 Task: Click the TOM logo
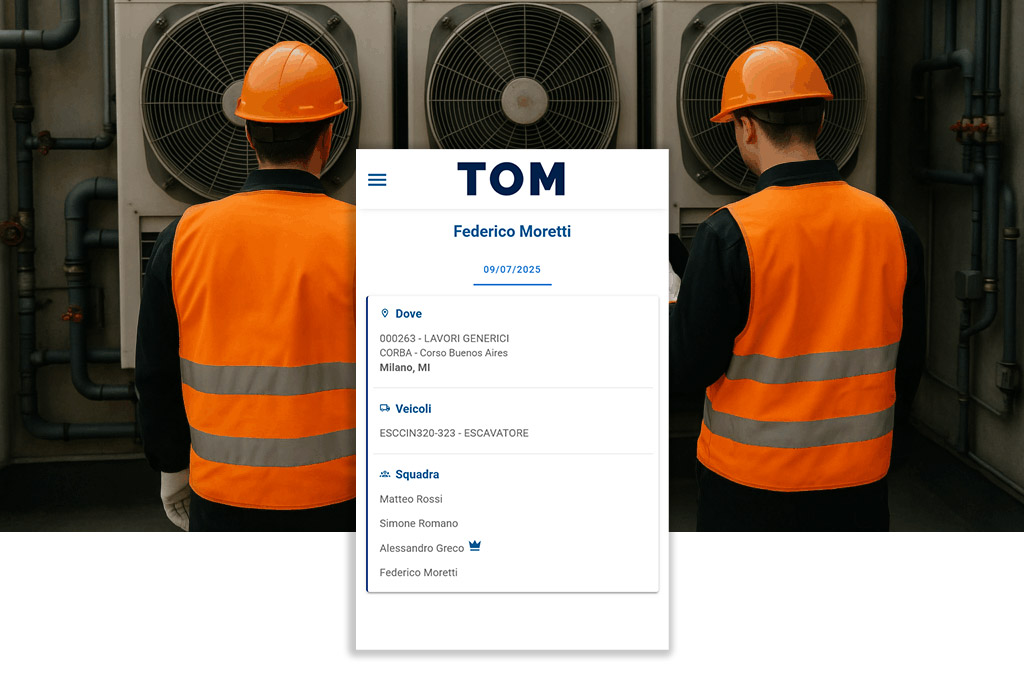(x=511, y=179)
